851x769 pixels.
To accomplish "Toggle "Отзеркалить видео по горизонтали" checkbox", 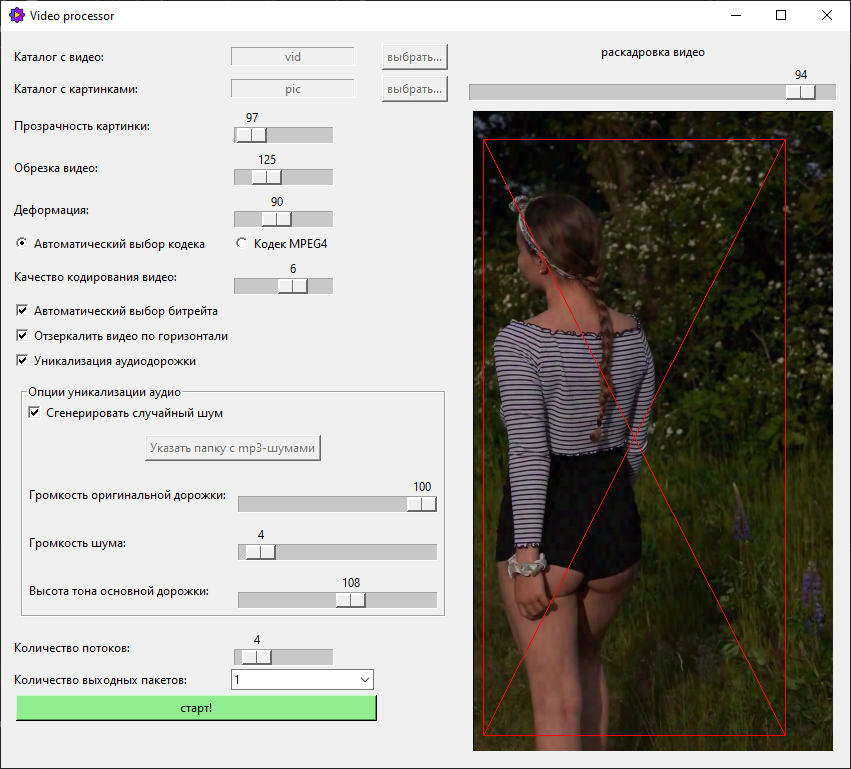I will click(22, 336).
